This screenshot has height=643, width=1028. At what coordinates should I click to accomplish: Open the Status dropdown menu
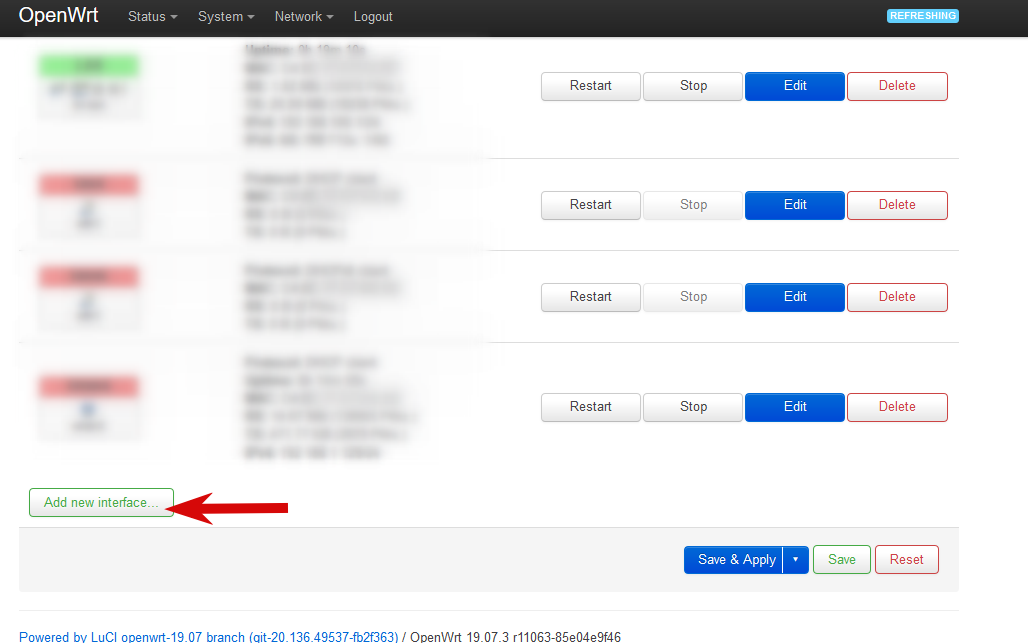152,17
